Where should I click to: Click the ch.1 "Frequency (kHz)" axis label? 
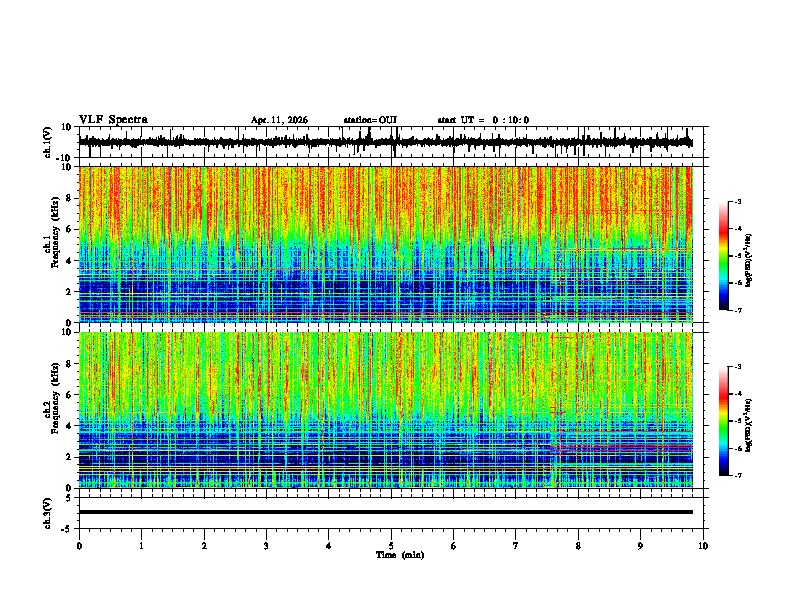(55, 232)
